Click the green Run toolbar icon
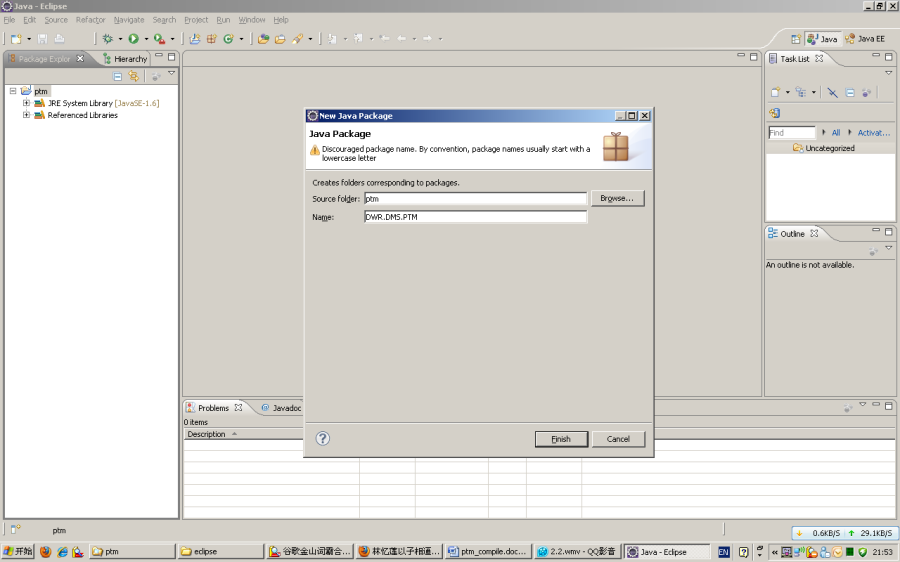 point(134,39)
